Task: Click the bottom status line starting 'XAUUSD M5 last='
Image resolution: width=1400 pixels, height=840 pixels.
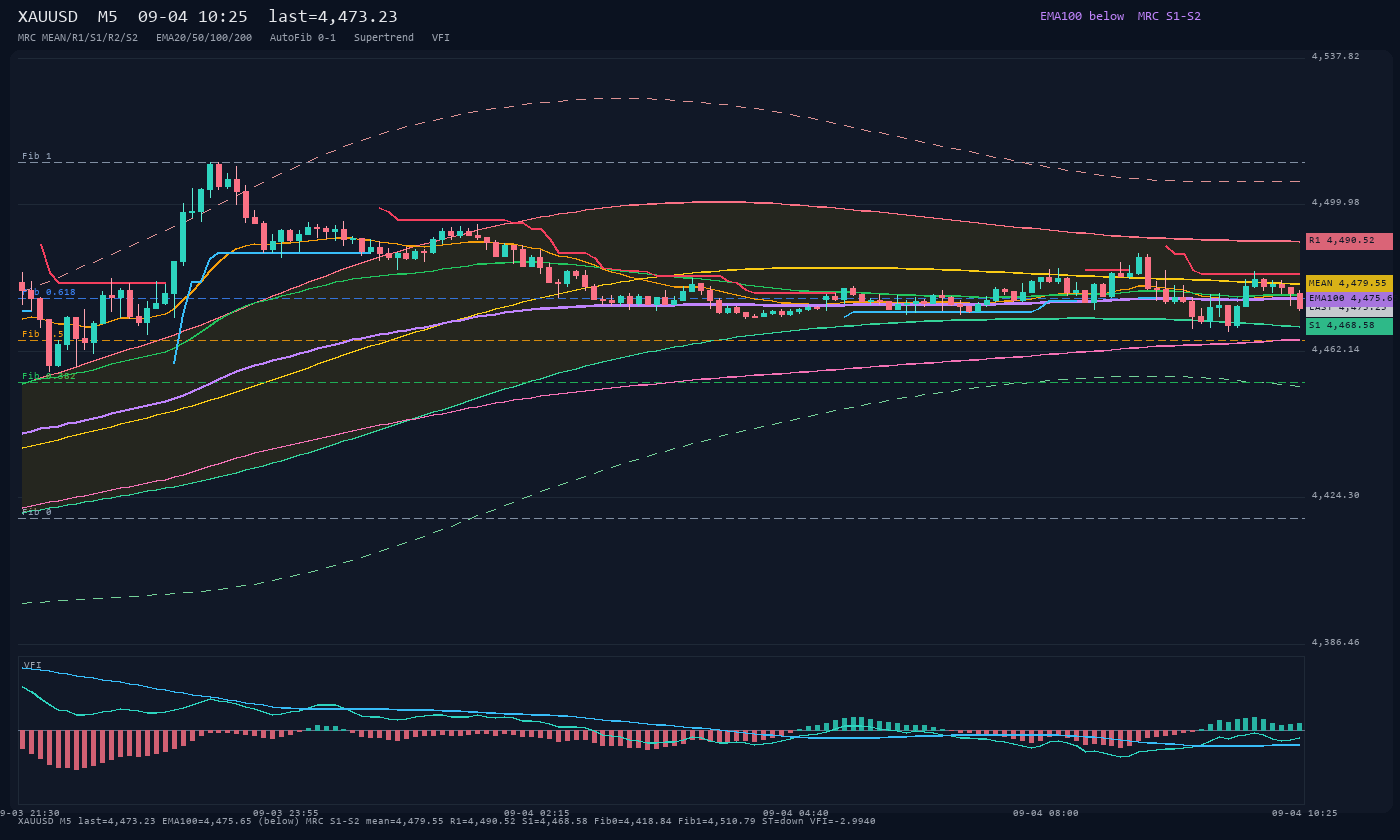Action: coord(446,821)
